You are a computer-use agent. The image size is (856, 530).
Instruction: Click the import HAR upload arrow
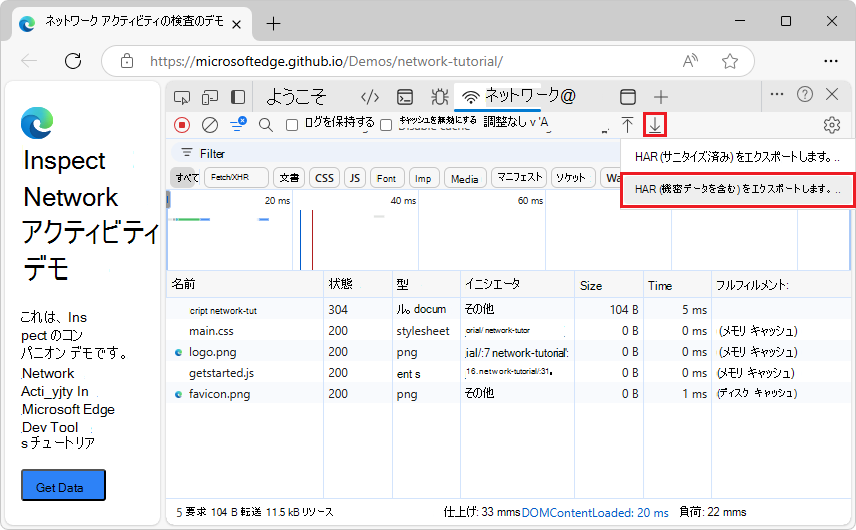pyautogui.click(x=627, y=125)
